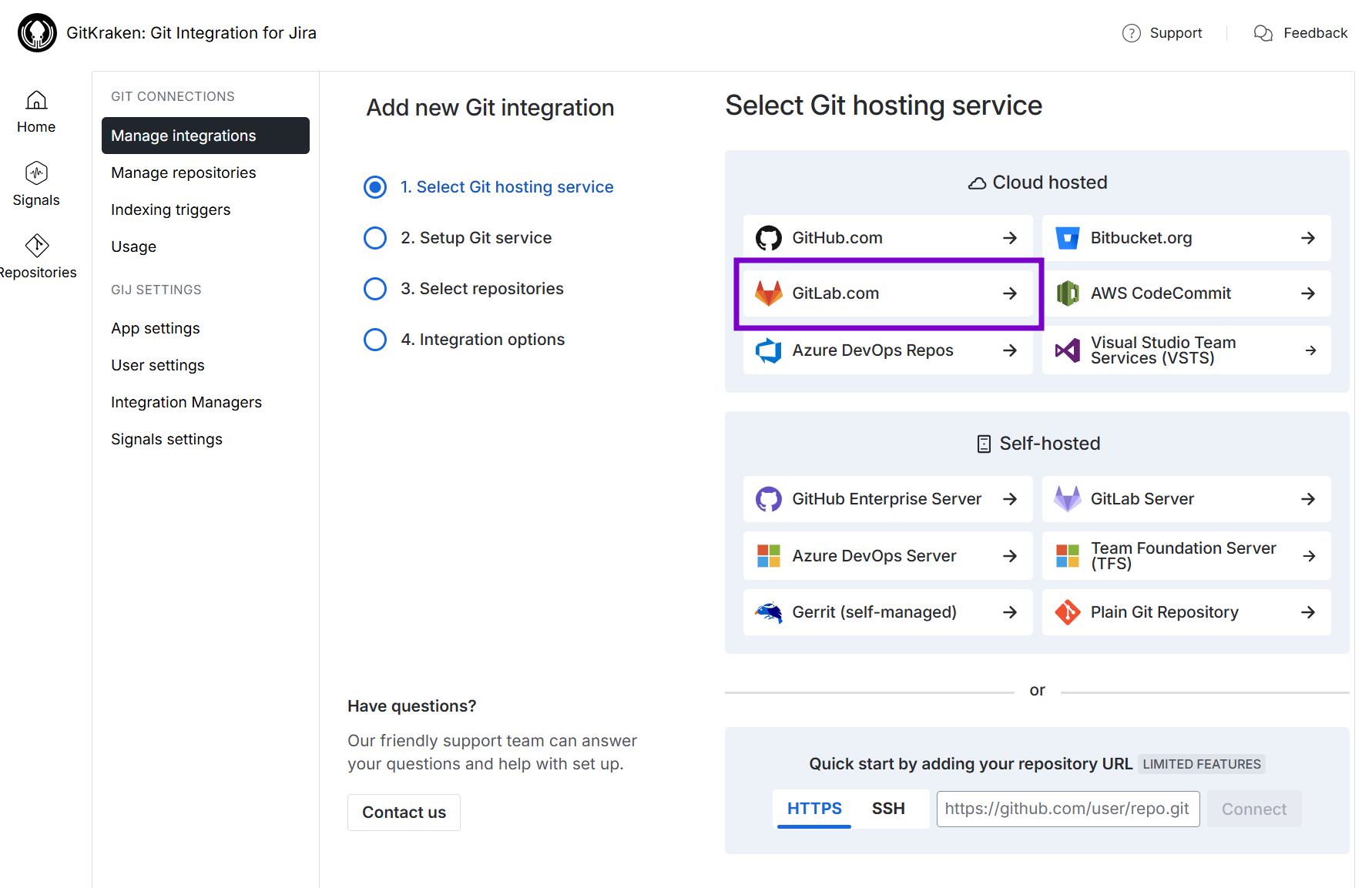Open the Home sidebar icon
The image size is (1372, 888).
36,101
